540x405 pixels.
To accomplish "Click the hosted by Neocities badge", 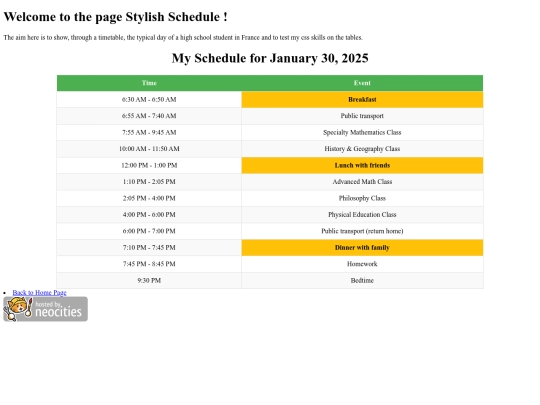I will coord(45,309).
